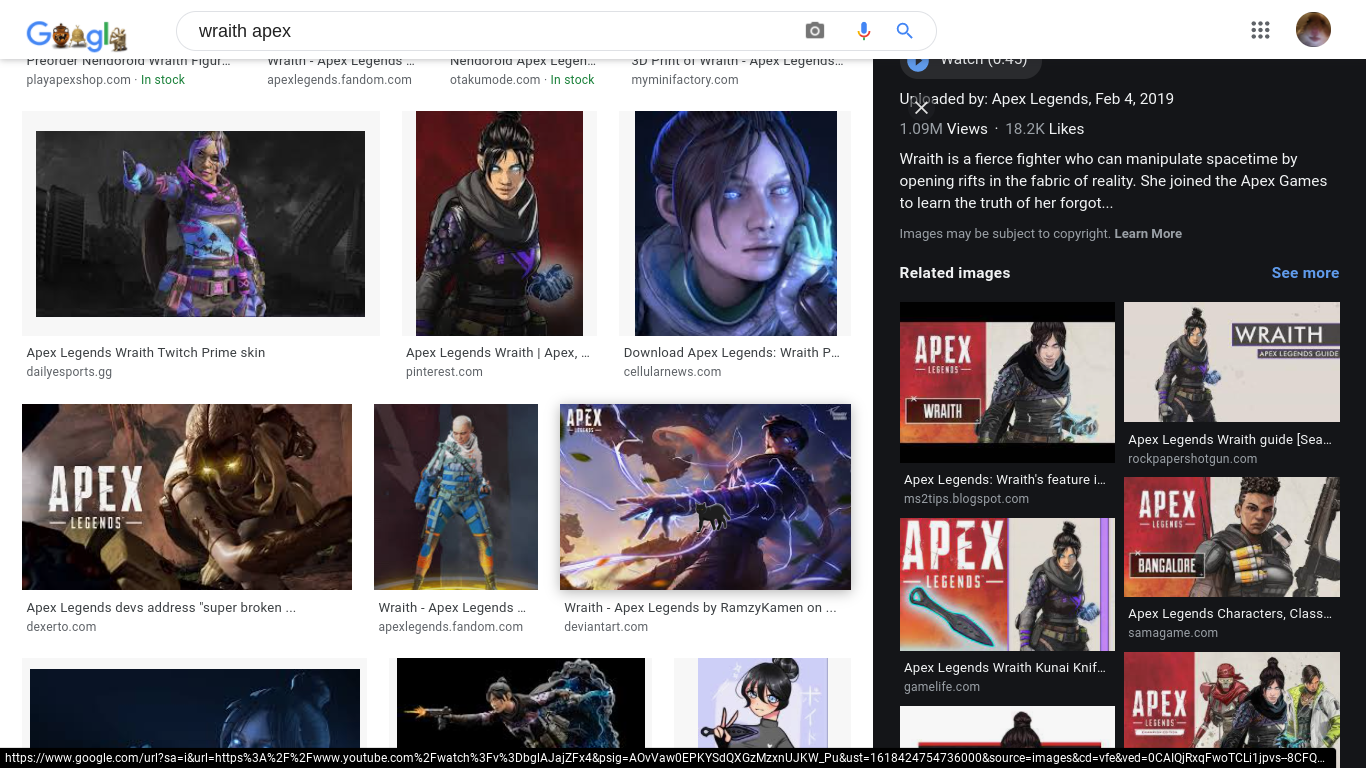Click caption "Apex Legends Wraith | Apex, ..."
The width and height of the screenshot is (1366, 768).
pyautogui.click(x=498, y=353)
